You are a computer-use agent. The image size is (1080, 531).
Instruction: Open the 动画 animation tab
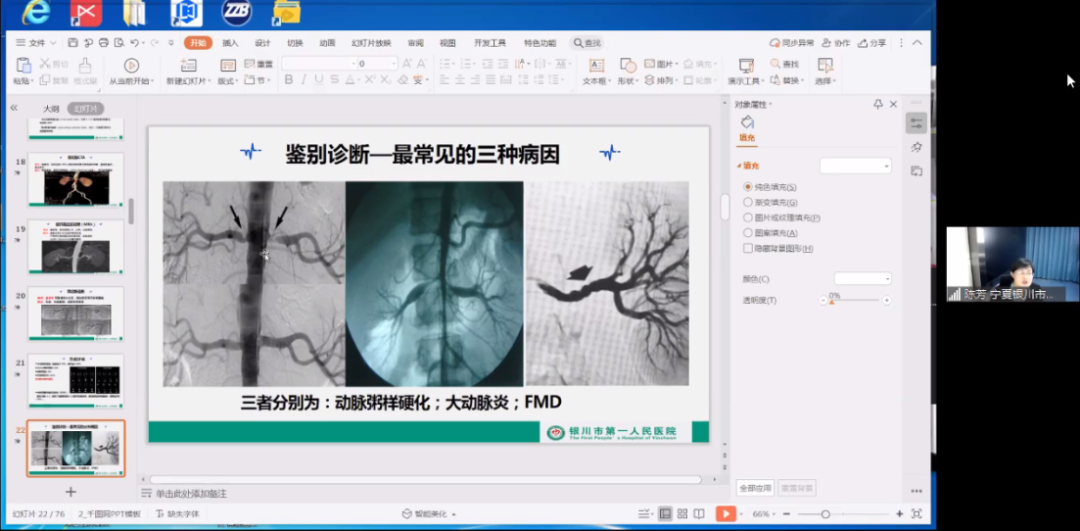pyautogui.click(x=327, y=43)
